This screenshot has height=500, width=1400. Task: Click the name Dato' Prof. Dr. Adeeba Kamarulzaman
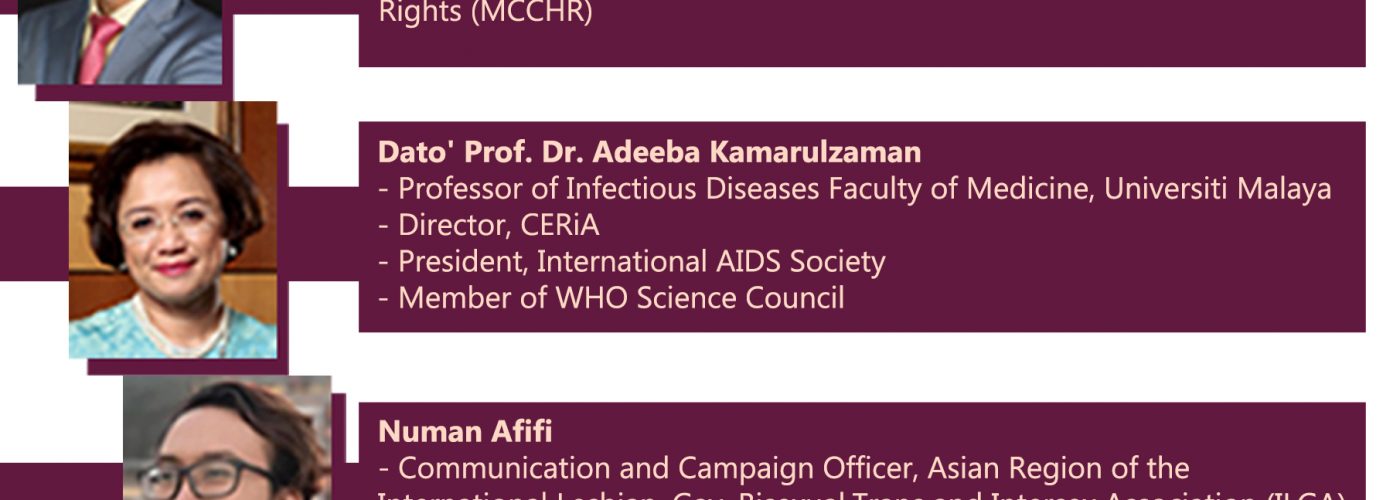[649, 152]
